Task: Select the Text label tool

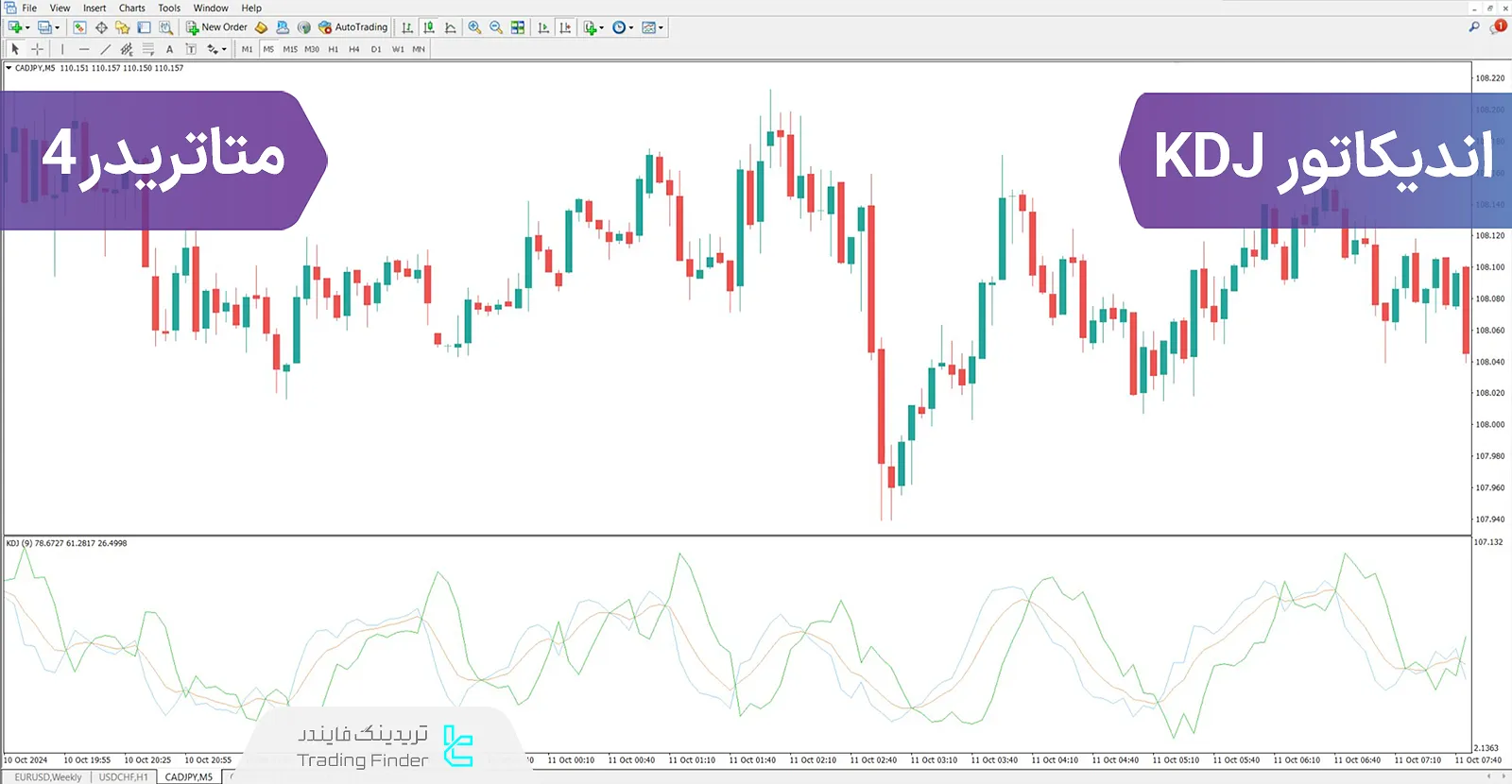Action: point(169,49)
